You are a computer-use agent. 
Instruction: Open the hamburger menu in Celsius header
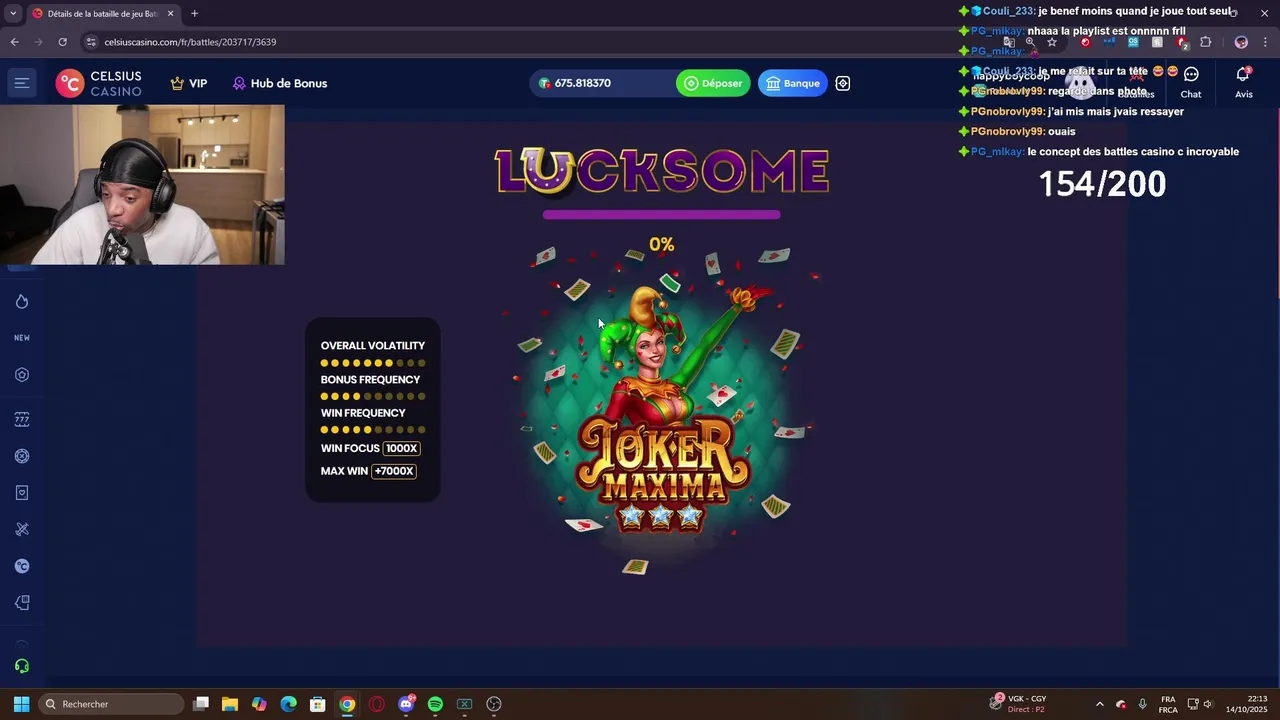pyautogui.click(x=21, y=83)
